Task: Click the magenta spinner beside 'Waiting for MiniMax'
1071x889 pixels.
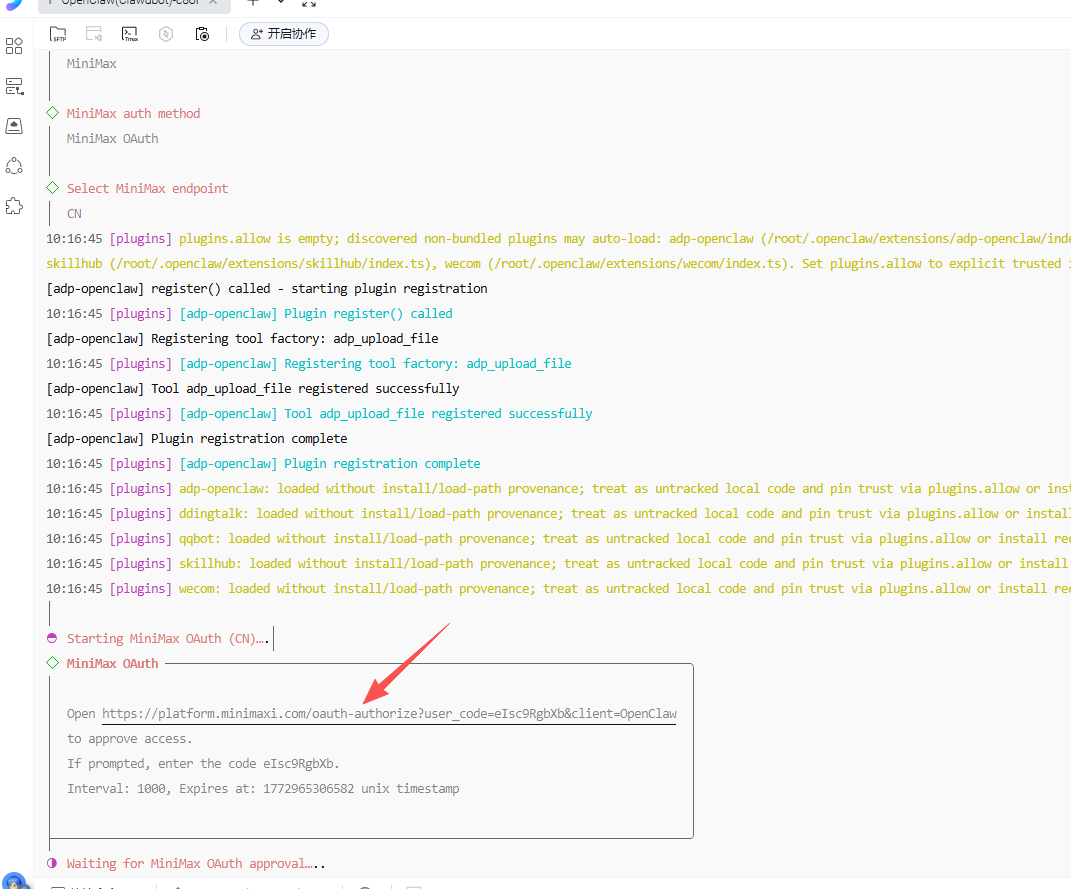Action: (52, 863)
